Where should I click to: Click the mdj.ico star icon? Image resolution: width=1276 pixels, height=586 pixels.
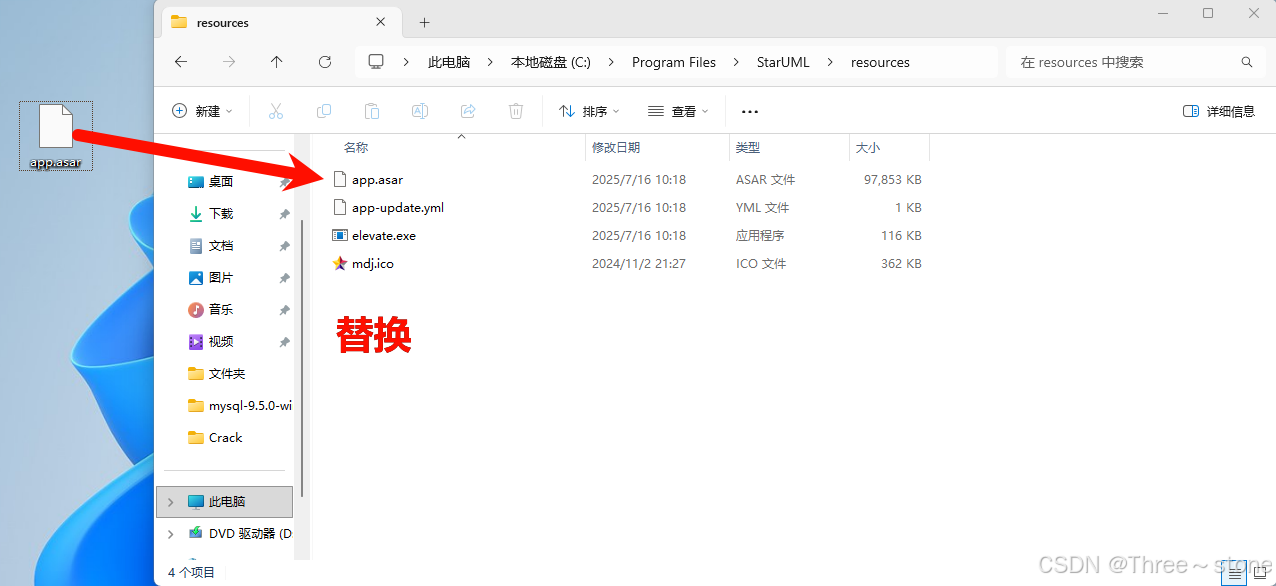point(340,264)
